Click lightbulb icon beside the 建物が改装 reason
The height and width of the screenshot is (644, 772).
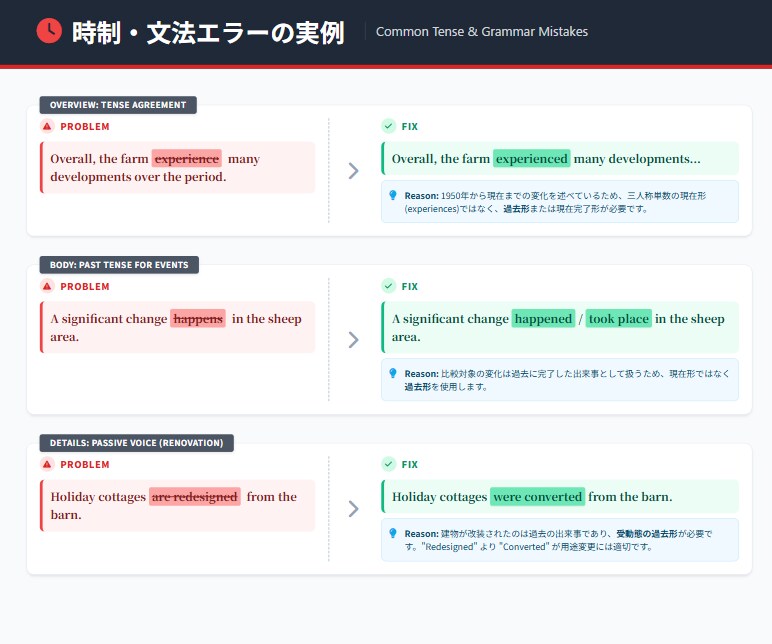393,533
